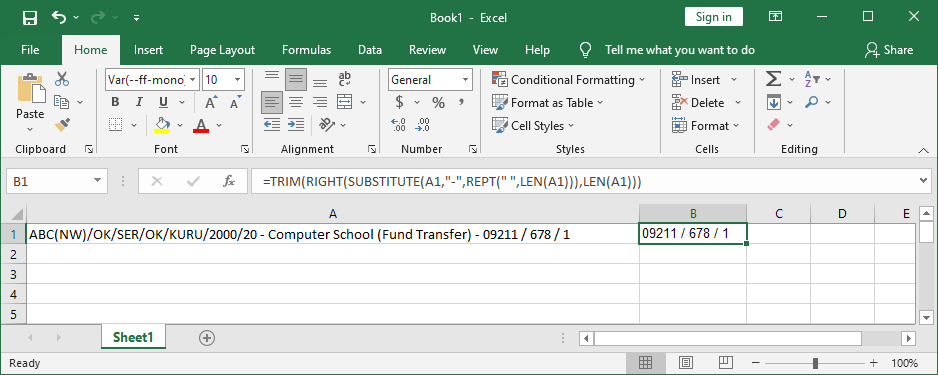Switch to the Formulas tab
This screenshot has height=375, width=938.
306,50
